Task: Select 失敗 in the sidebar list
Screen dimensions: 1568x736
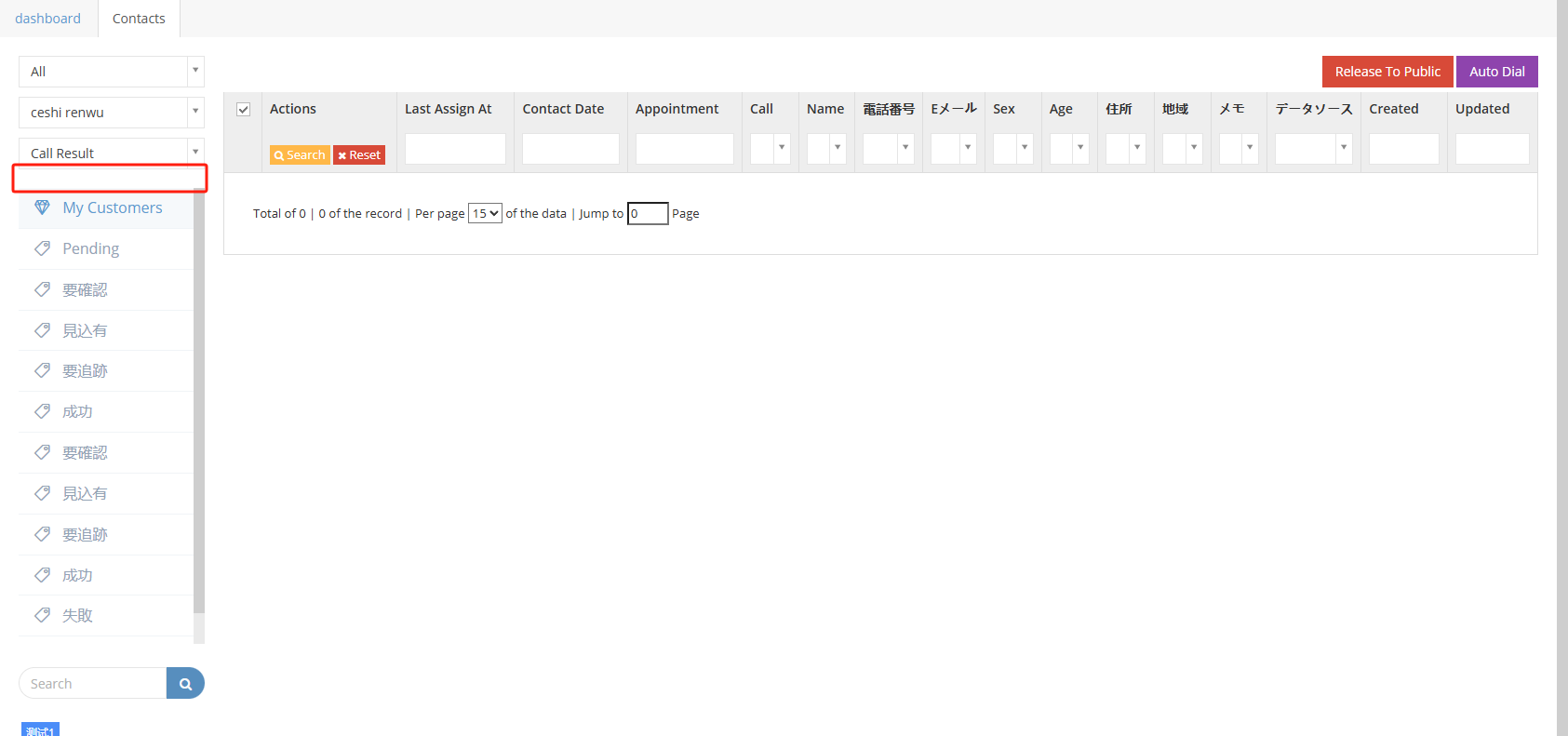Action: coord(106,615)
